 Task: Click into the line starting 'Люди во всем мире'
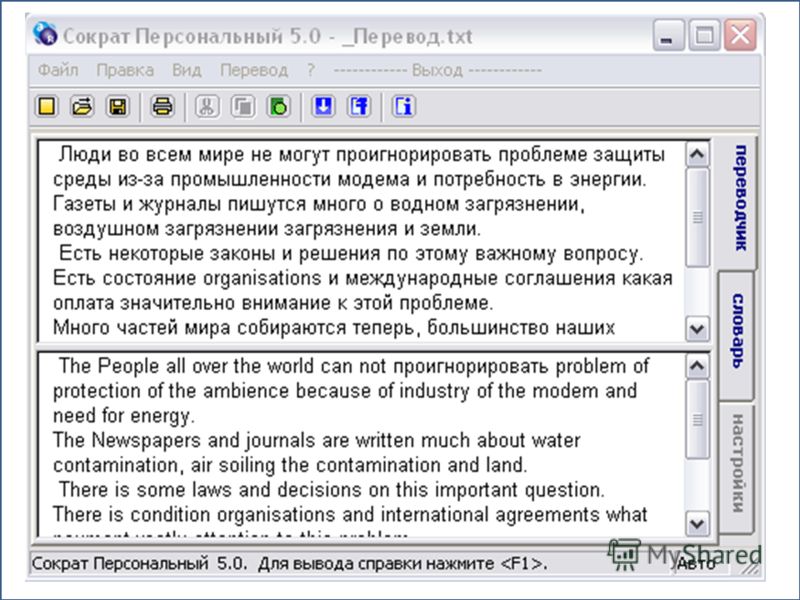point(362,154)
